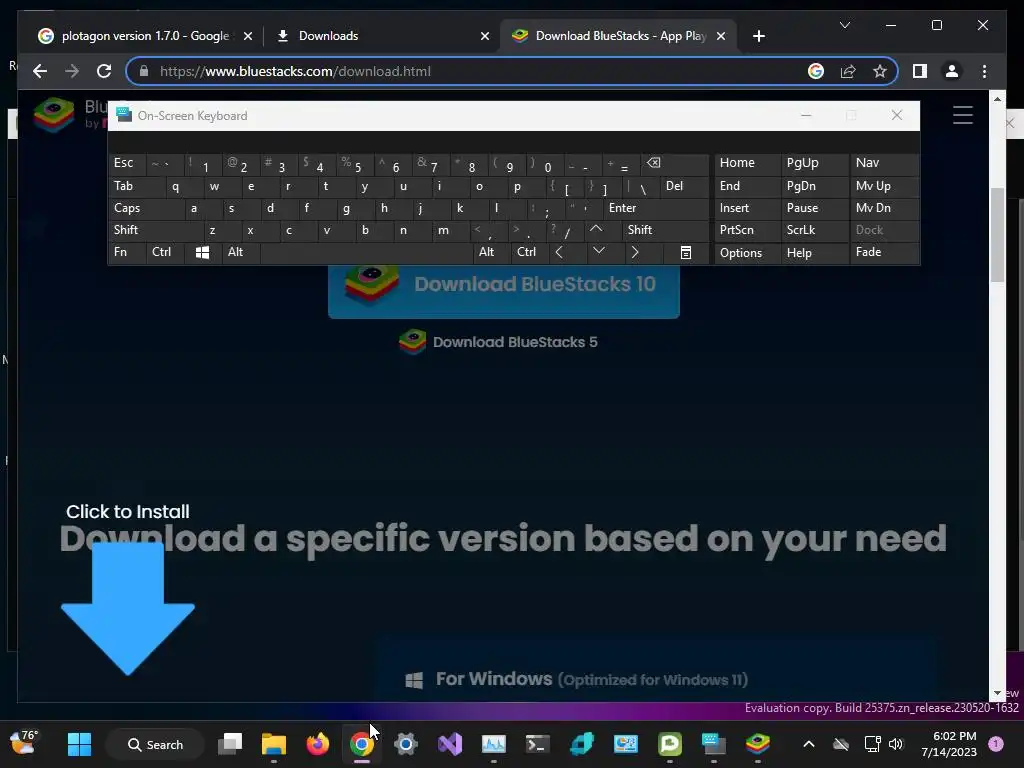Open BlueStacks hamburger menu
This screenshot has height=768, width=1024.
click(x=963, y=115)
